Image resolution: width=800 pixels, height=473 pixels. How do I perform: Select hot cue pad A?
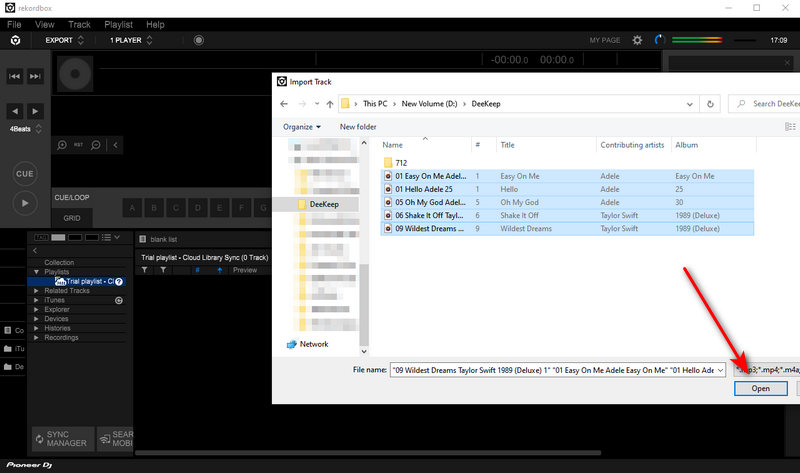[132, 208]
